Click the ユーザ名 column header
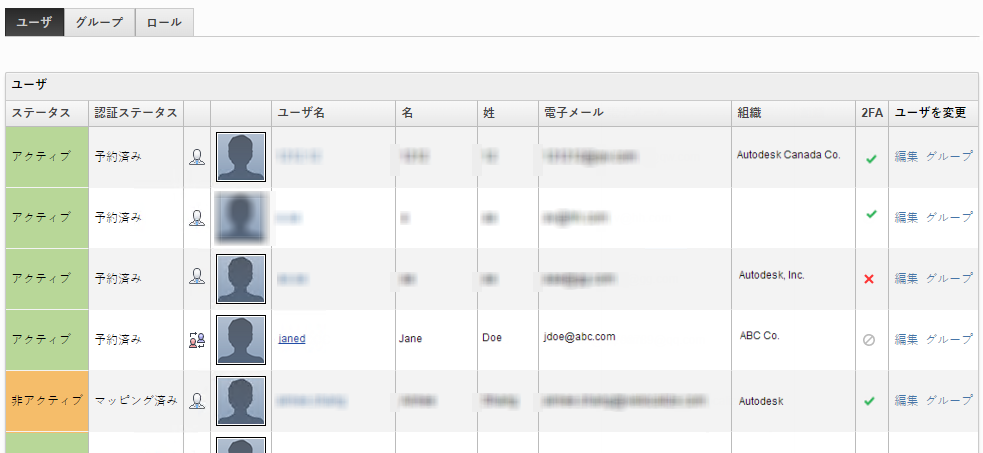983x453 pixels. click(x=334, y=113)
